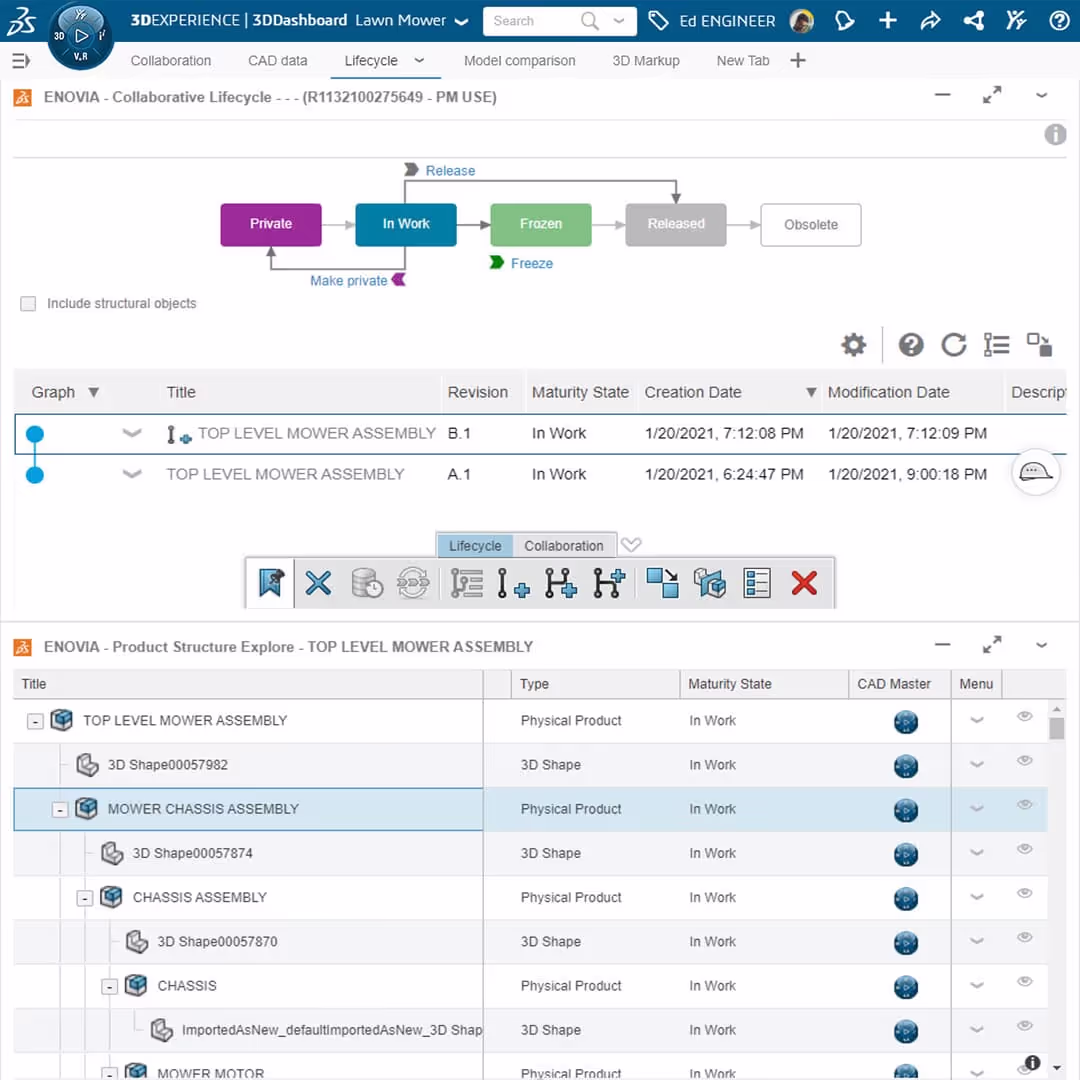The height and width of the screenshot is (1080, 1080).
Task: Switch to CAD data tab
Action: click(278, 61)
